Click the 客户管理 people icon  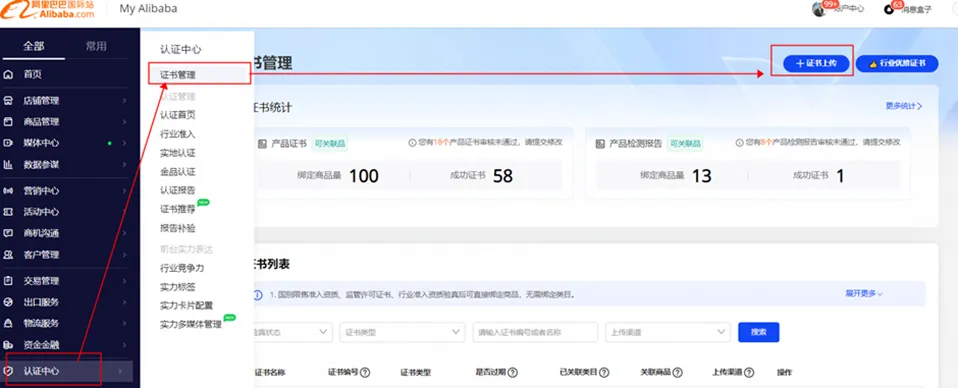coord(9,254)
